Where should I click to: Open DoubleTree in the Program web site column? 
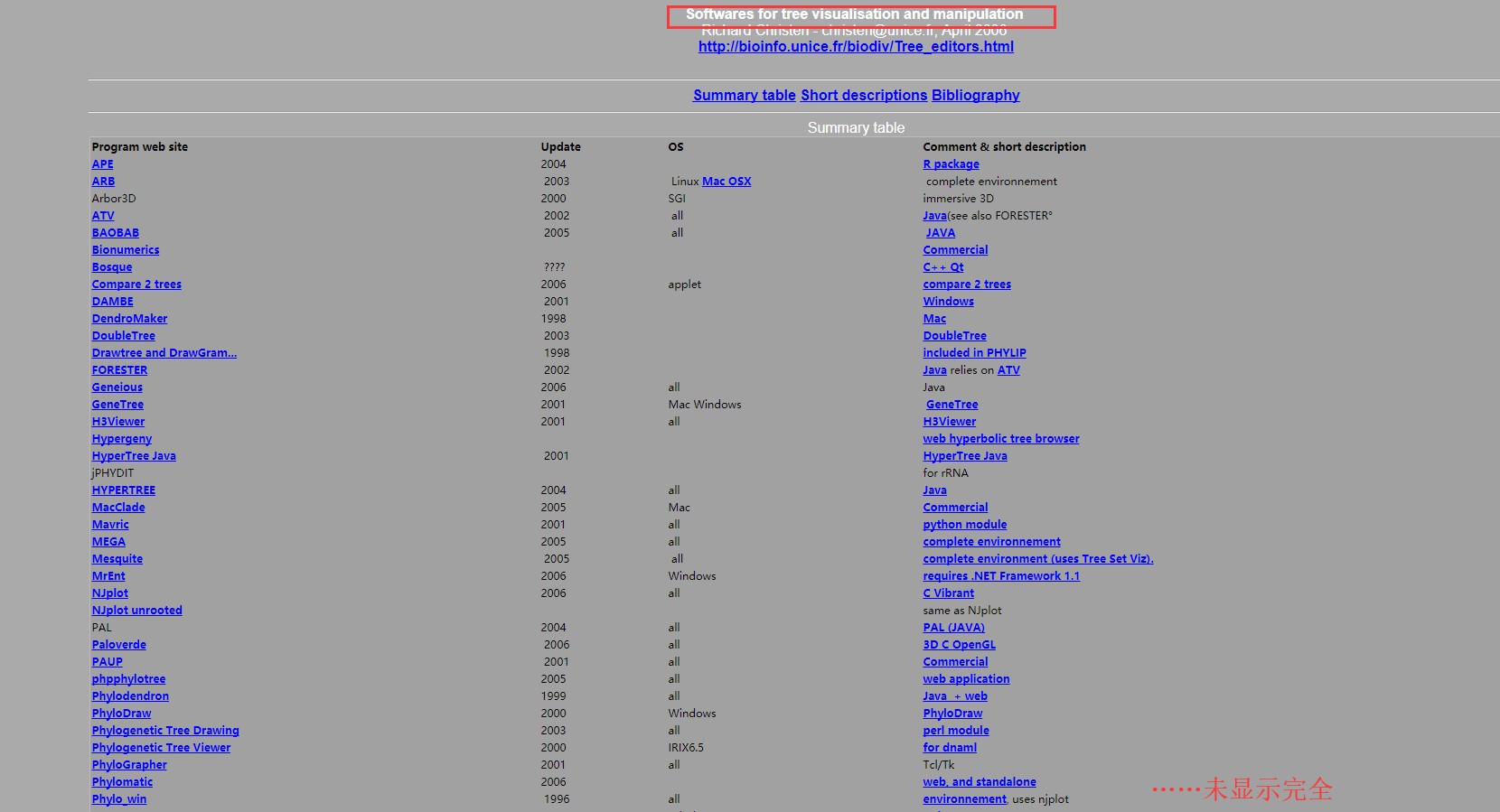[x=124, y=336]
